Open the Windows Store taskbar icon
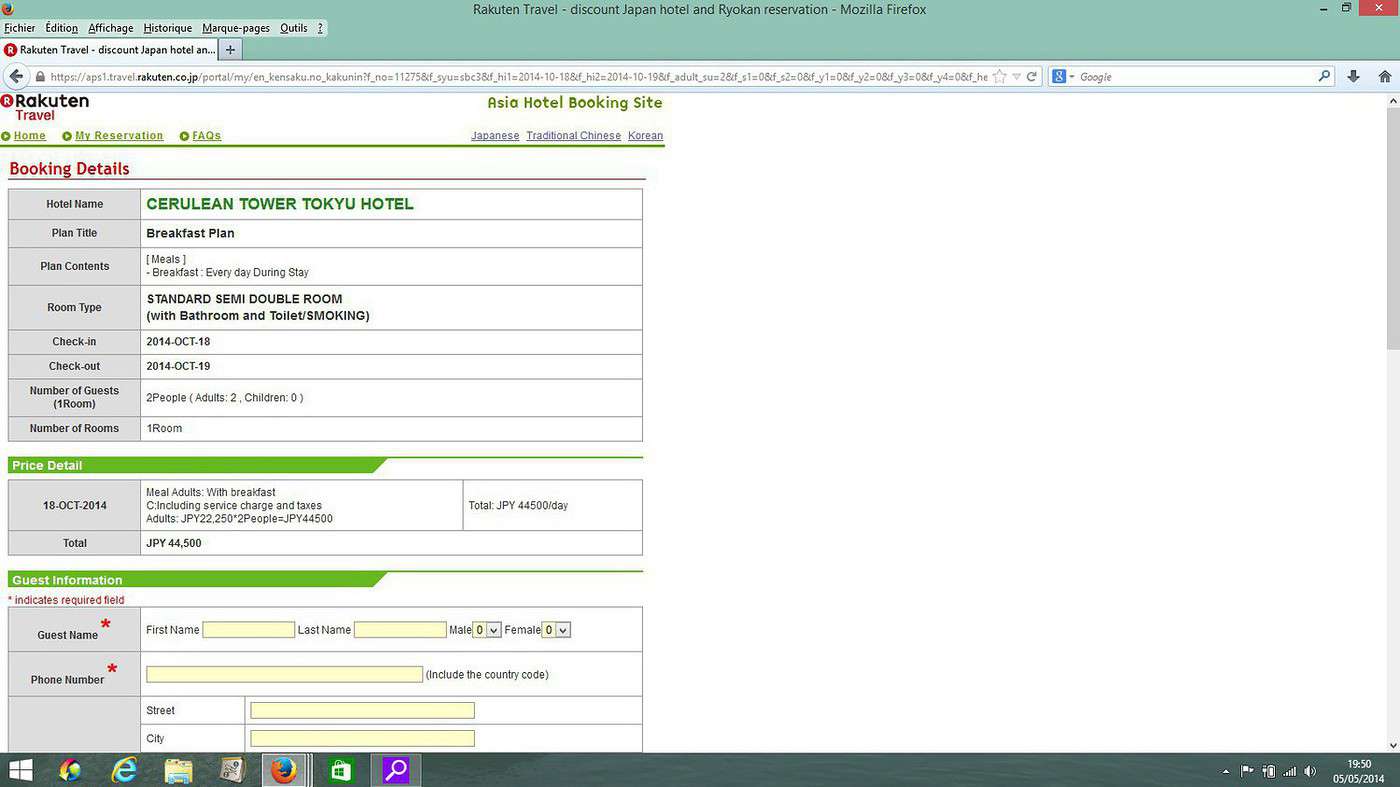Viewport: 1400px width, 787px height. pos(340,770)
